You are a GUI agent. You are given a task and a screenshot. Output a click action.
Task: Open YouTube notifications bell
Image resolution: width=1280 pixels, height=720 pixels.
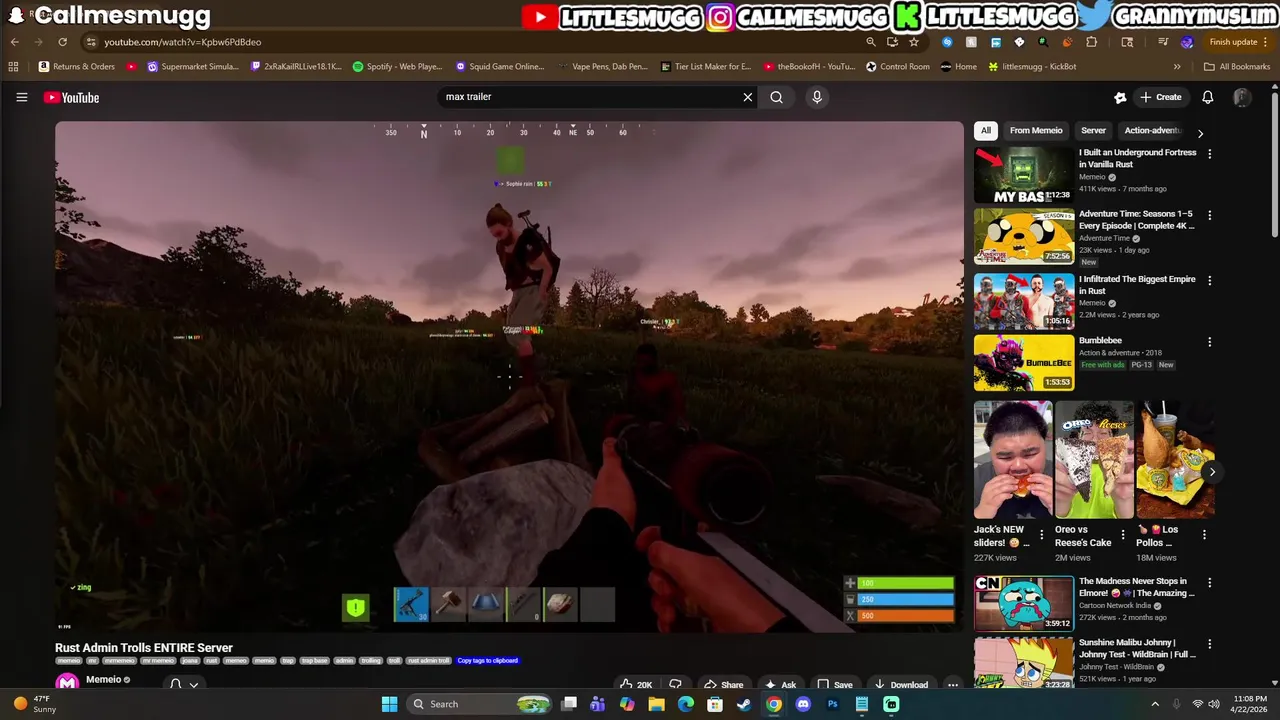click(1208, 97)
